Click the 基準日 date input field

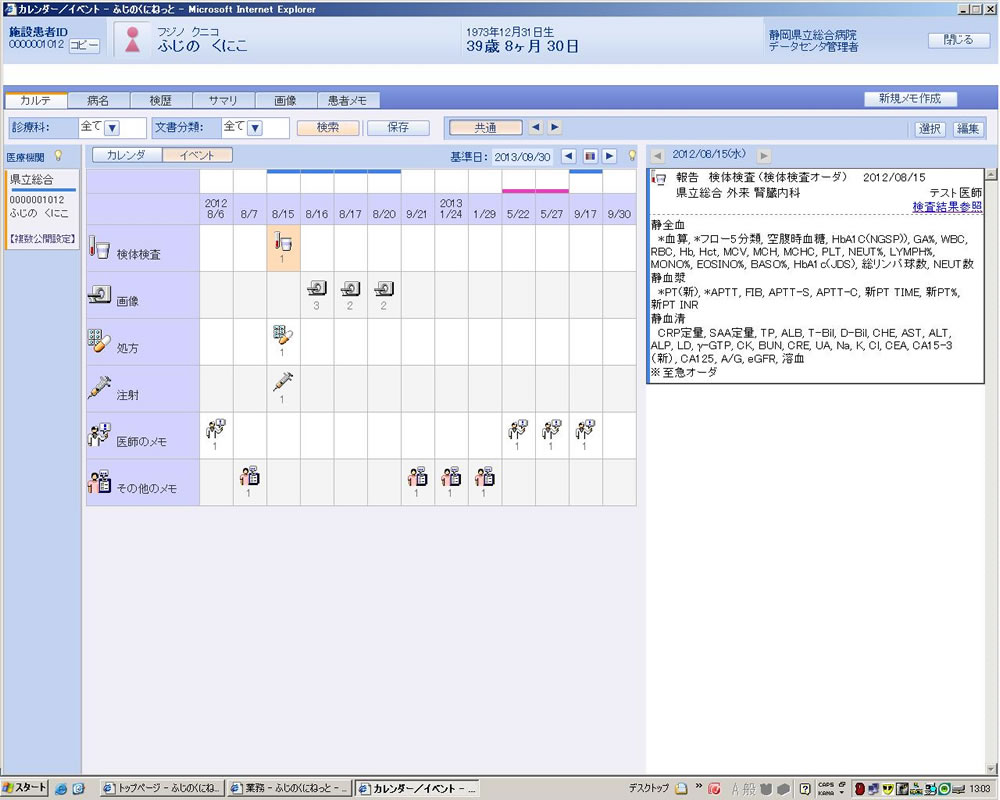pyautogui.click(x=523, y=156)
